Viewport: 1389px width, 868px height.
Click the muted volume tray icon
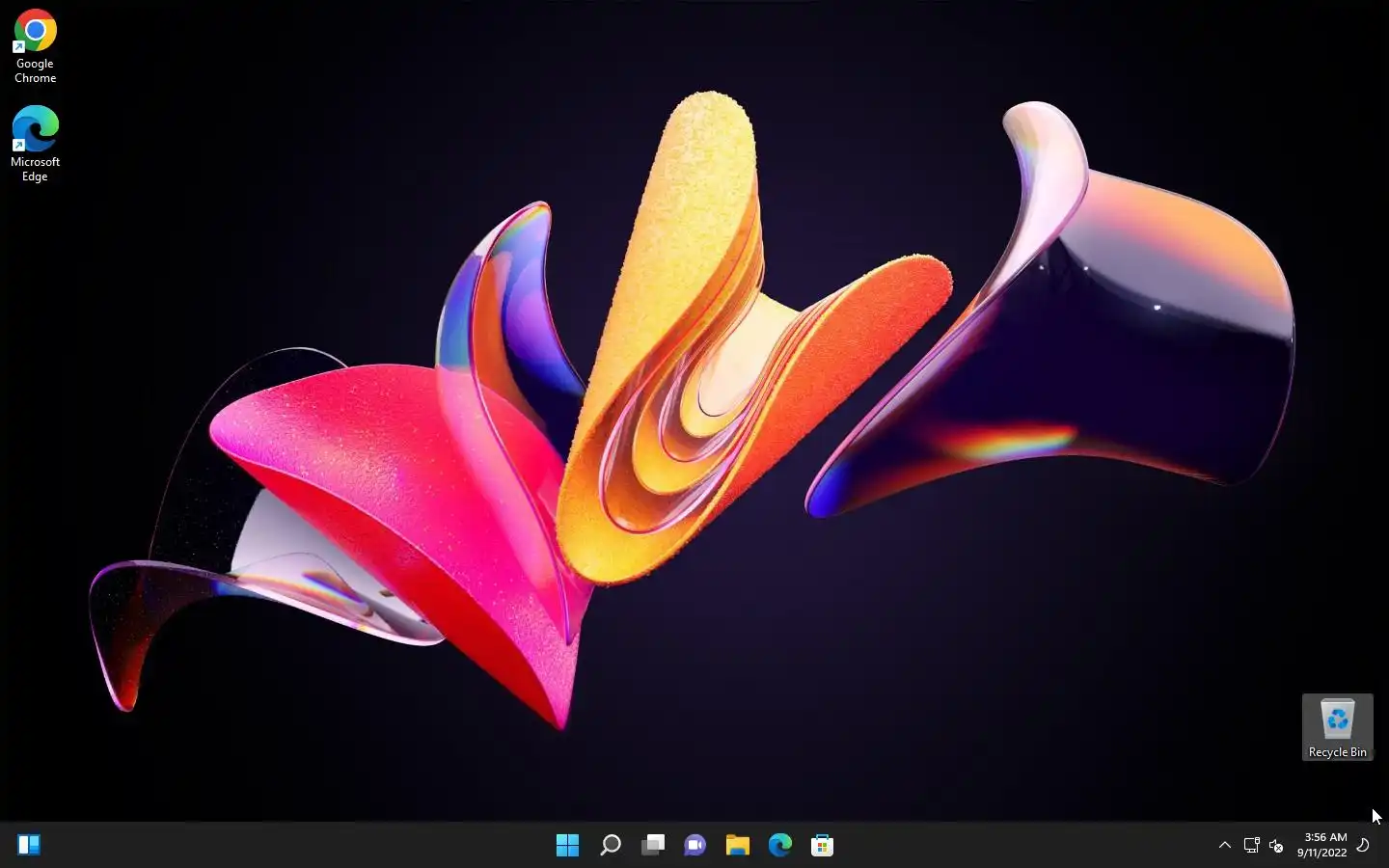(x=1276, y=845)
